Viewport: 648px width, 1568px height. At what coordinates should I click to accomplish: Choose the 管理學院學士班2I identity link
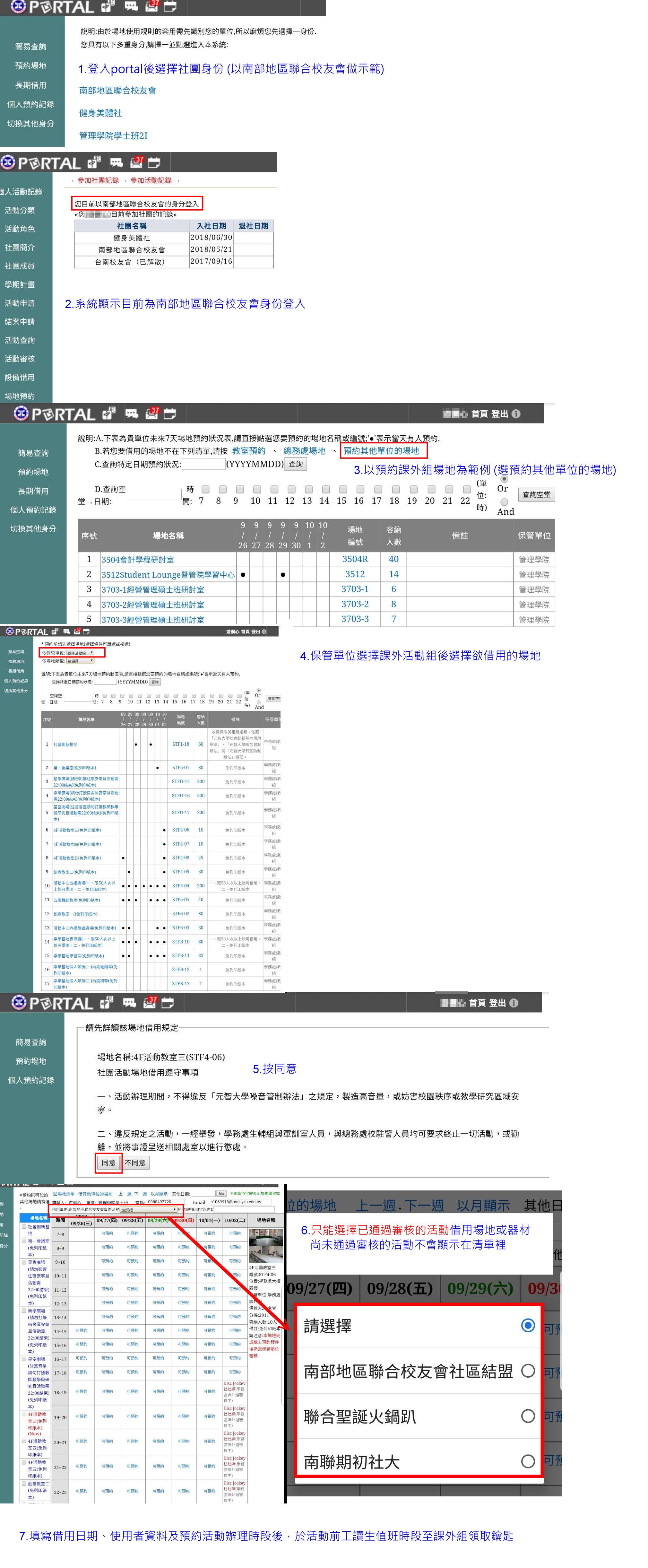point(113,135)
